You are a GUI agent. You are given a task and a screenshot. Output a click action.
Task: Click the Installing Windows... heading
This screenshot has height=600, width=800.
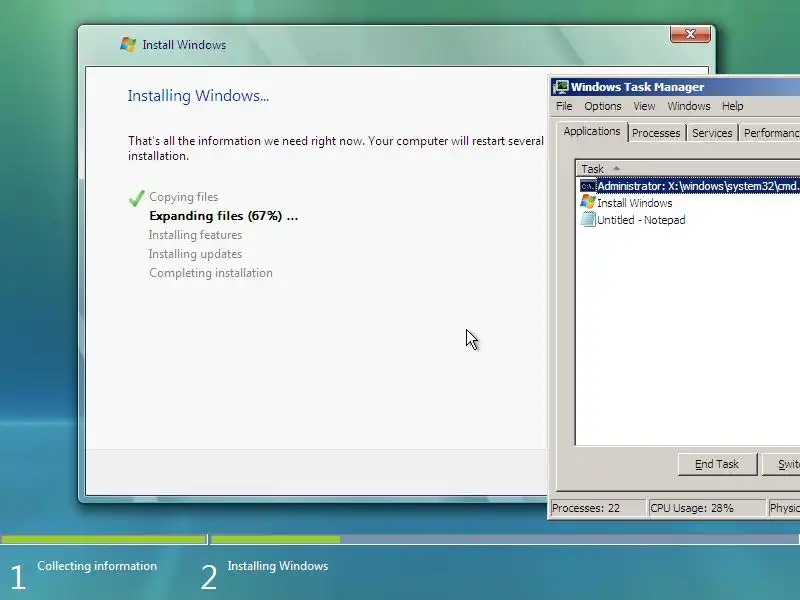[198, 96]
